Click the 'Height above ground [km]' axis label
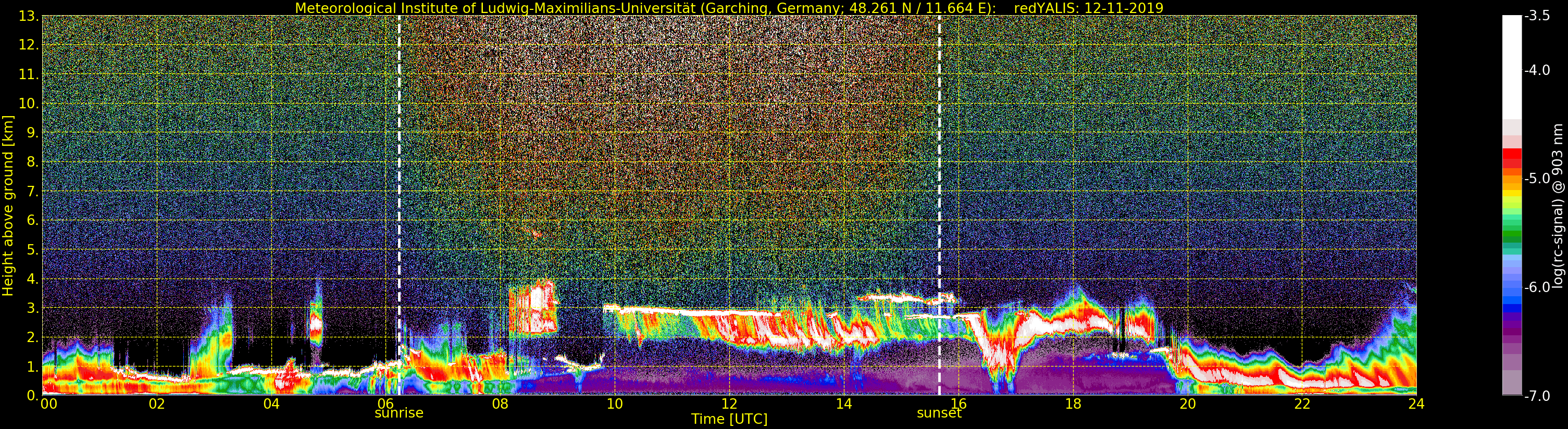Screen dimensions: 1568x429 click(8, 206)
